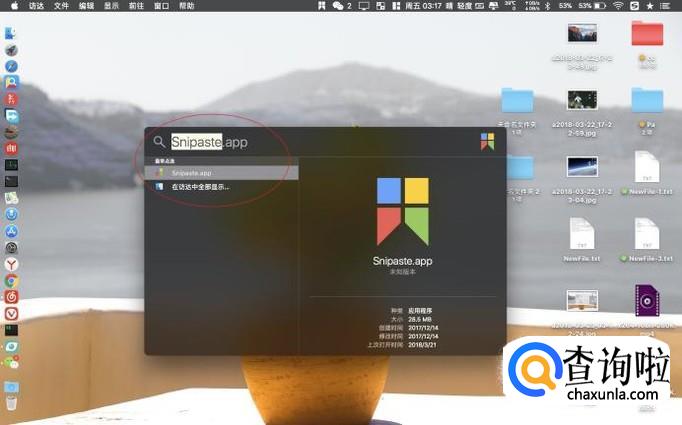
Task: Open the 帮助 menu
Action: 187,6
